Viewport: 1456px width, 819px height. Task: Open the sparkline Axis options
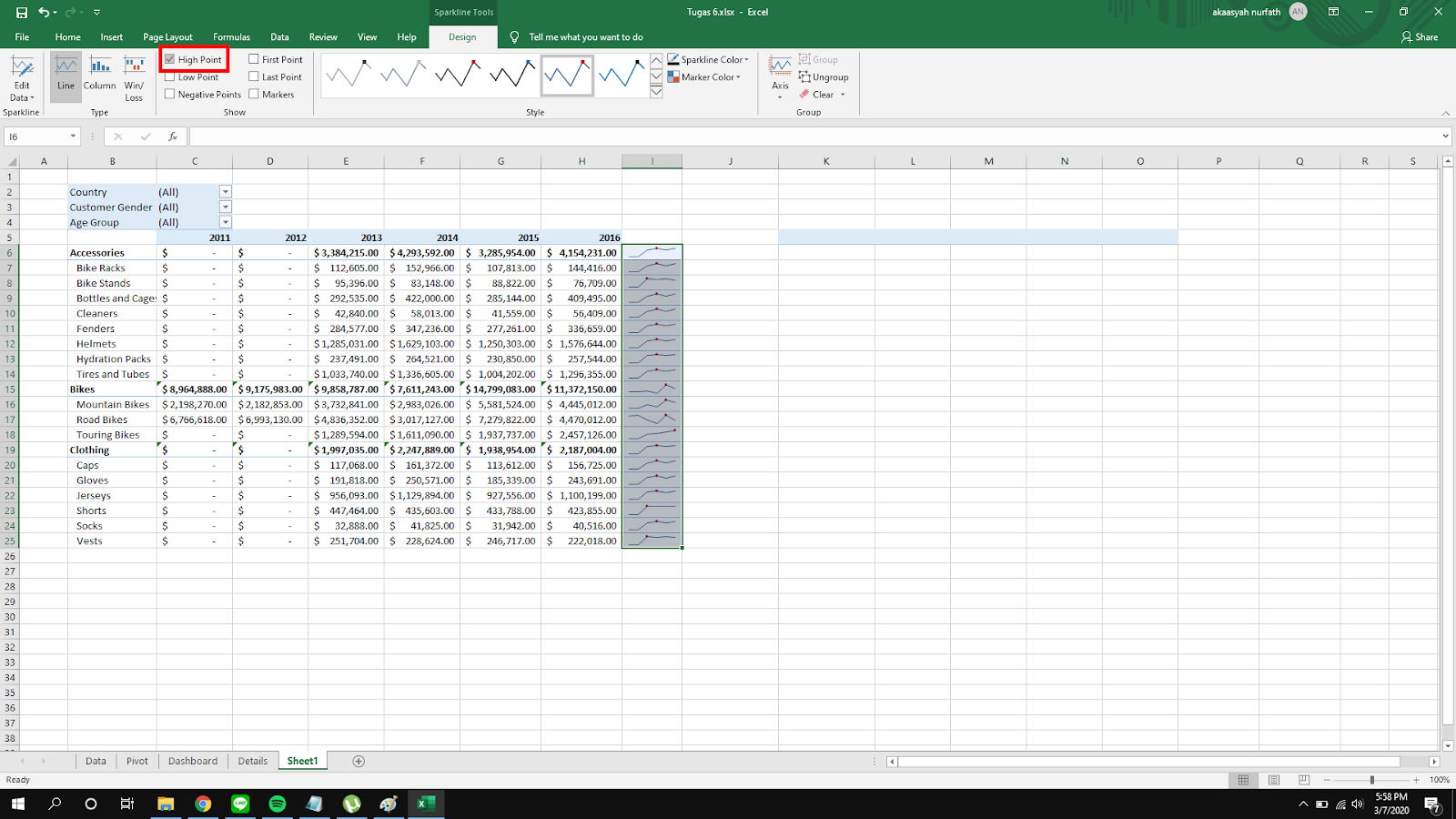(x=780, y=75)
